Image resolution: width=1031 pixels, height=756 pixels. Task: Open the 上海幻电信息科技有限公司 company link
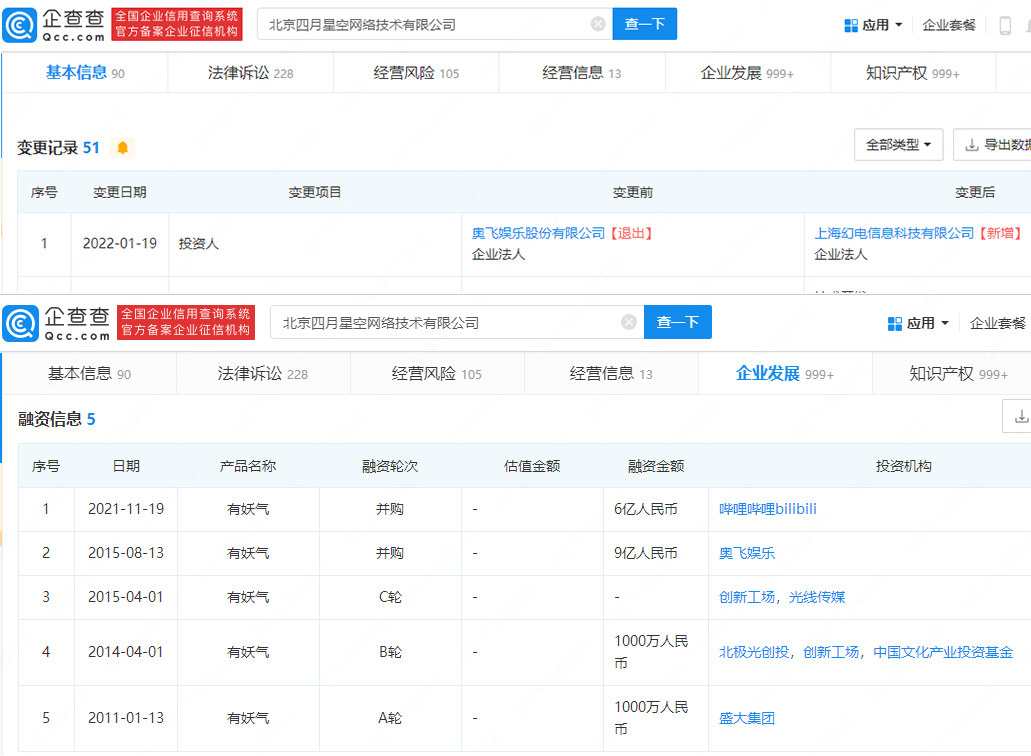click(893, 233)
